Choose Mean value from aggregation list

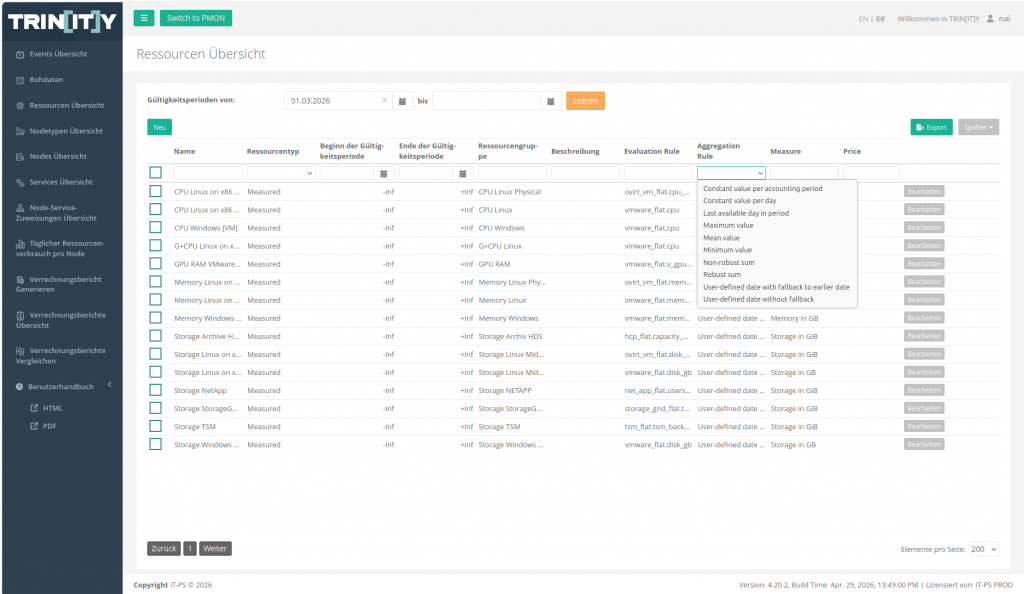click(721, 238)
